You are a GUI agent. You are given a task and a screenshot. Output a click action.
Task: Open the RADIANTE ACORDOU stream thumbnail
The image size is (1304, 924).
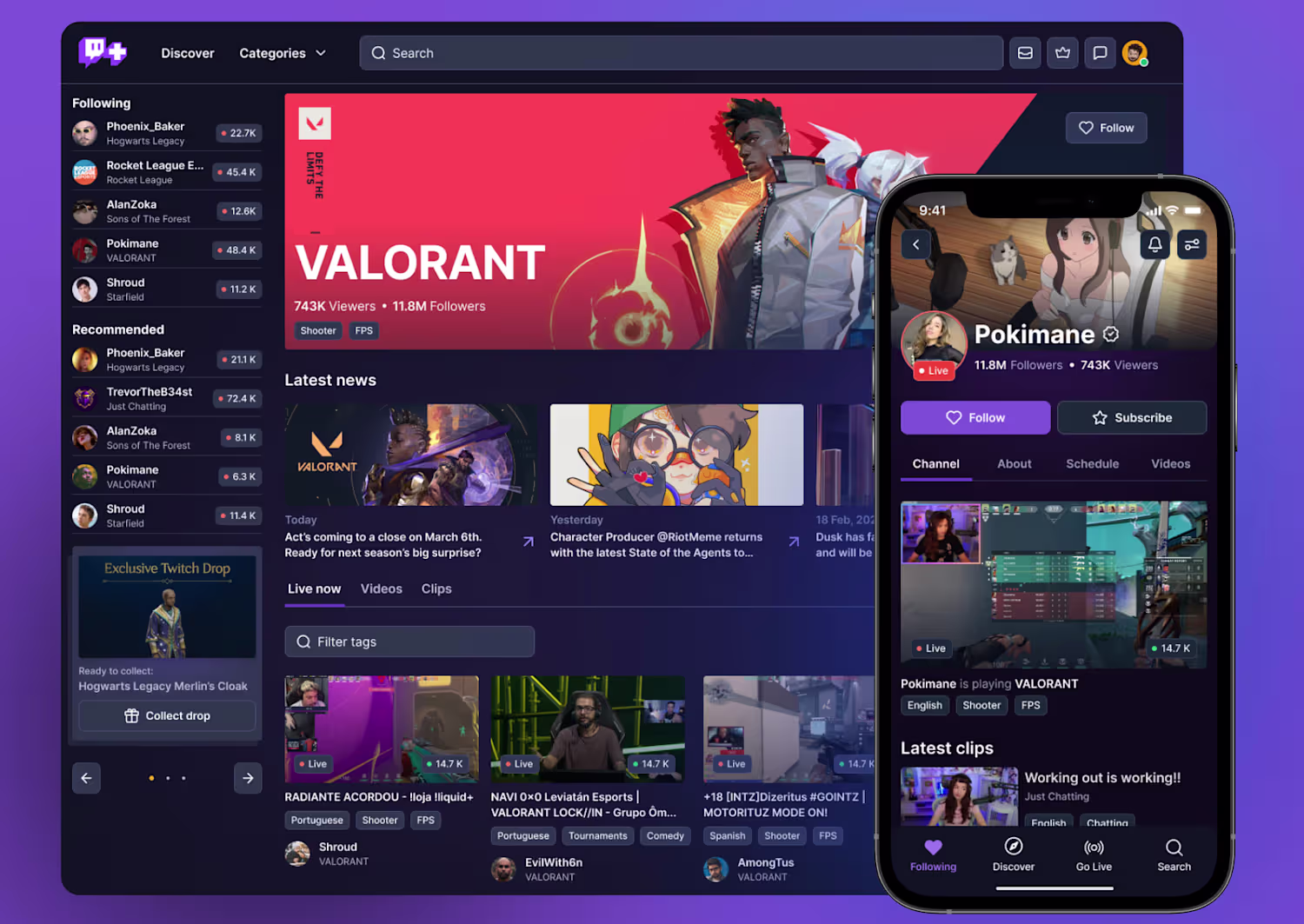382,728
